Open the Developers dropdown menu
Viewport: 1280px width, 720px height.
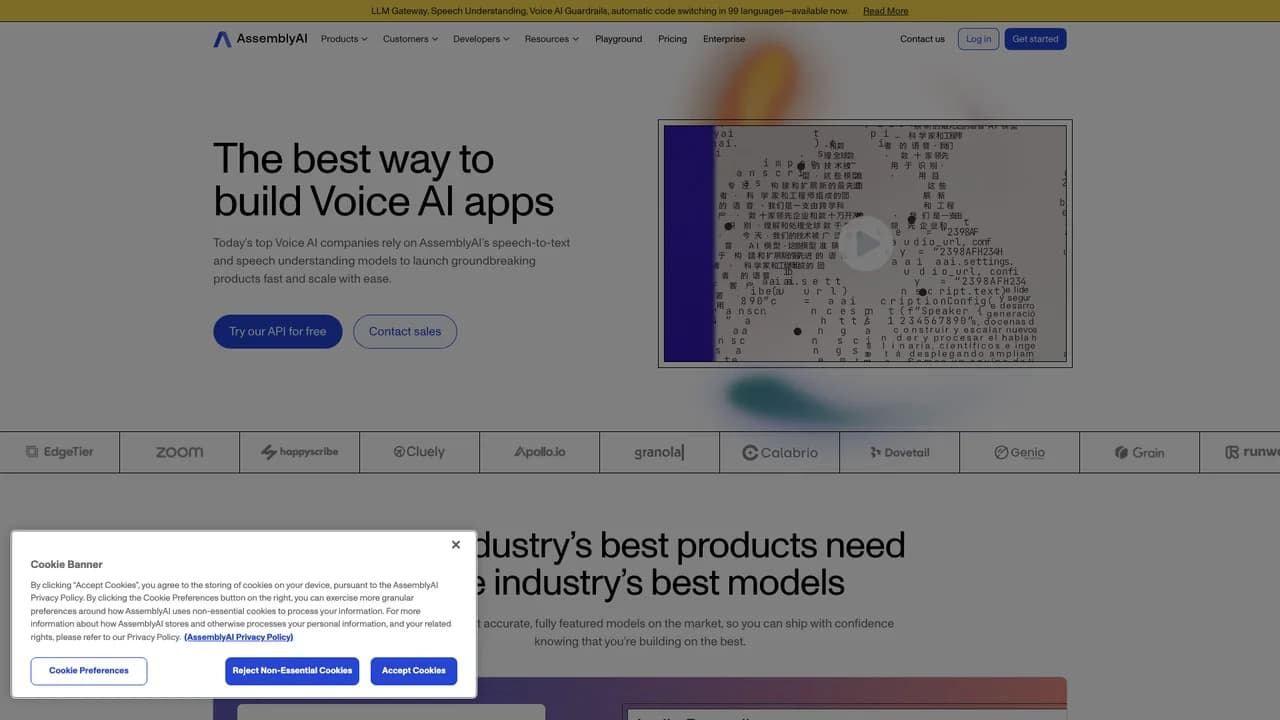pyautogui.click(x=481, y=39)
